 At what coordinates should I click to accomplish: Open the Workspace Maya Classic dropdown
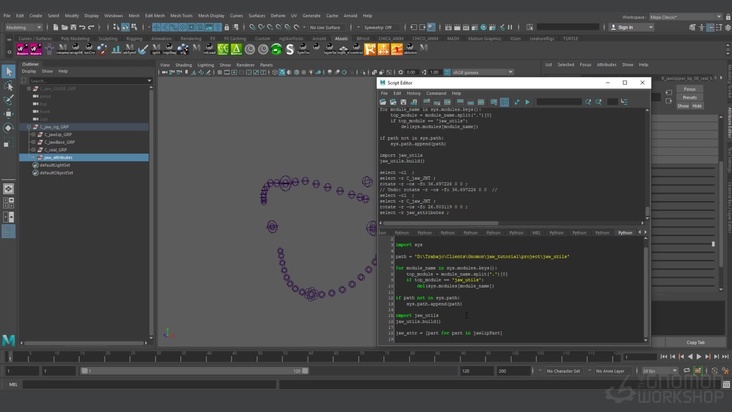[x=685, y=17]
